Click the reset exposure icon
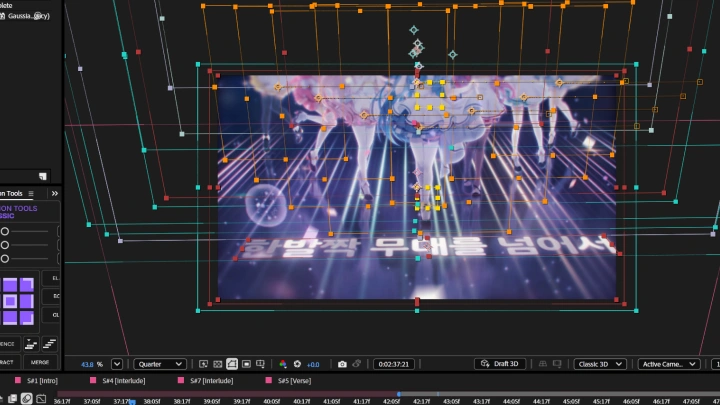Viewport: 720px width, 405px height. pos(297,364)
